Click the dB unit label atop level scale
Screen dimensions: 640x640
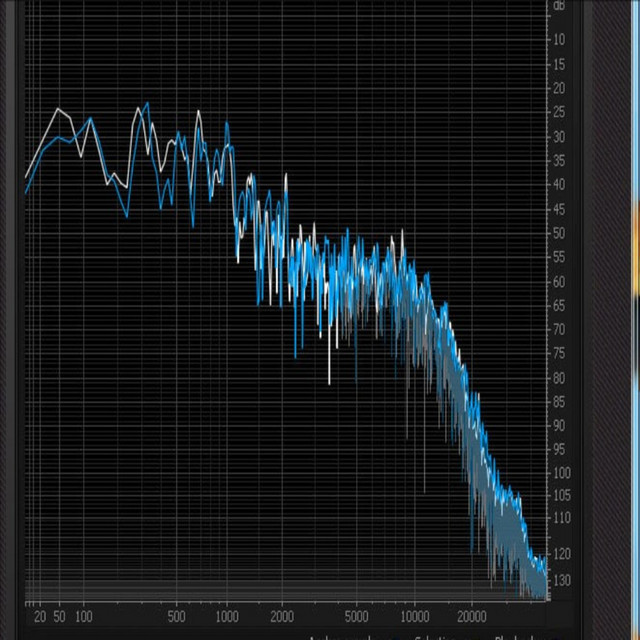click(x=559, y=6)
